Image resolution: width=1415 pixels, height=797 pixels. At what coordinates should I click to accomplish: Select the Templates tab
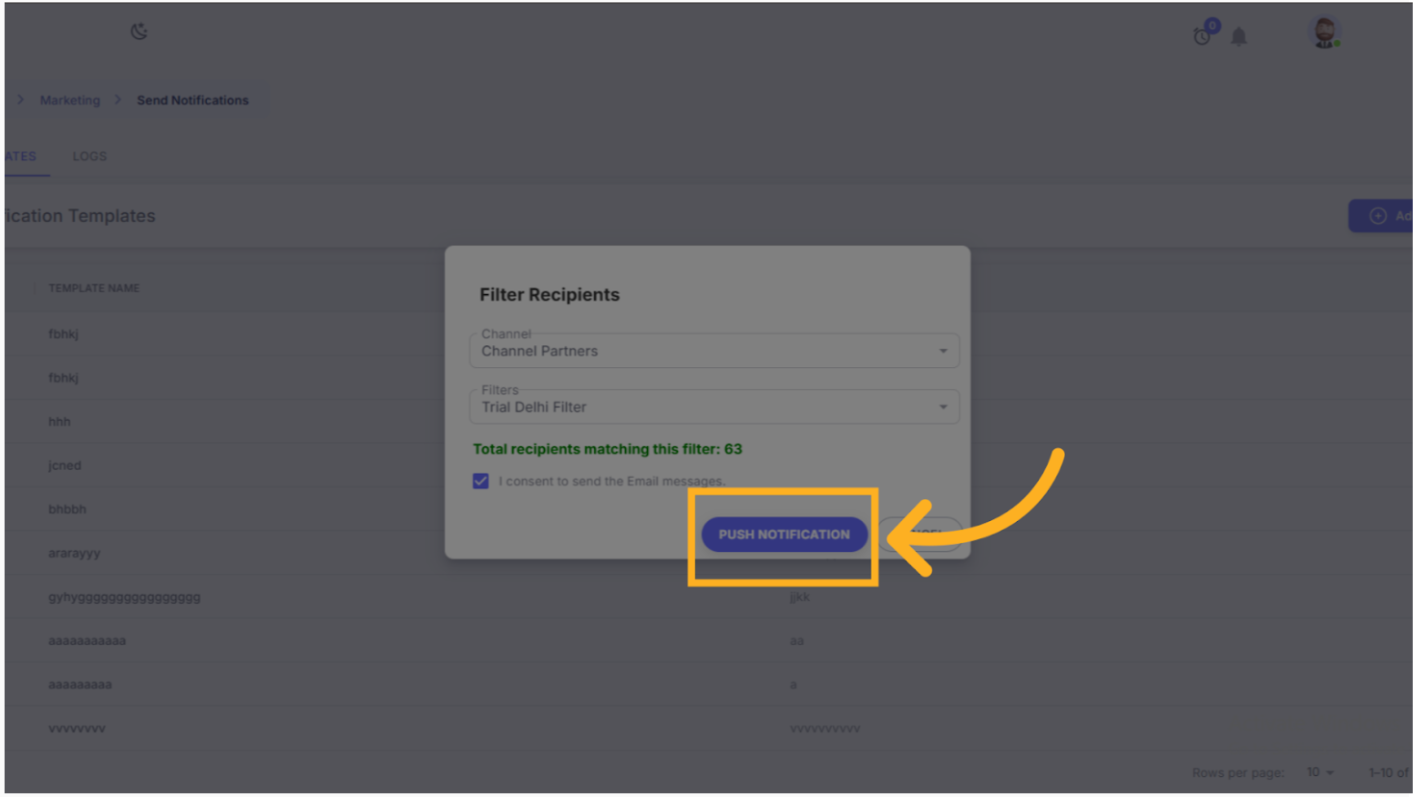(x=20, y=156)
